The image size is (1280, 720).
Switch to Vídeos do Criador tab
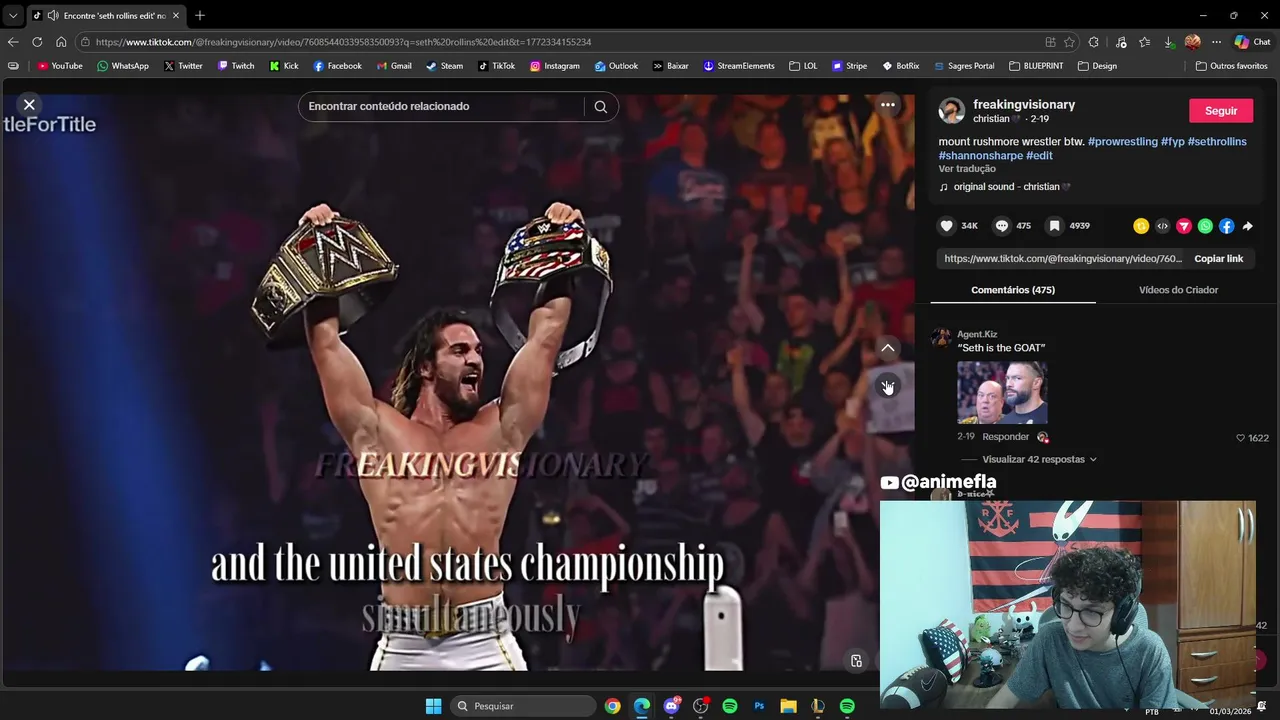tap(1178, 290)
